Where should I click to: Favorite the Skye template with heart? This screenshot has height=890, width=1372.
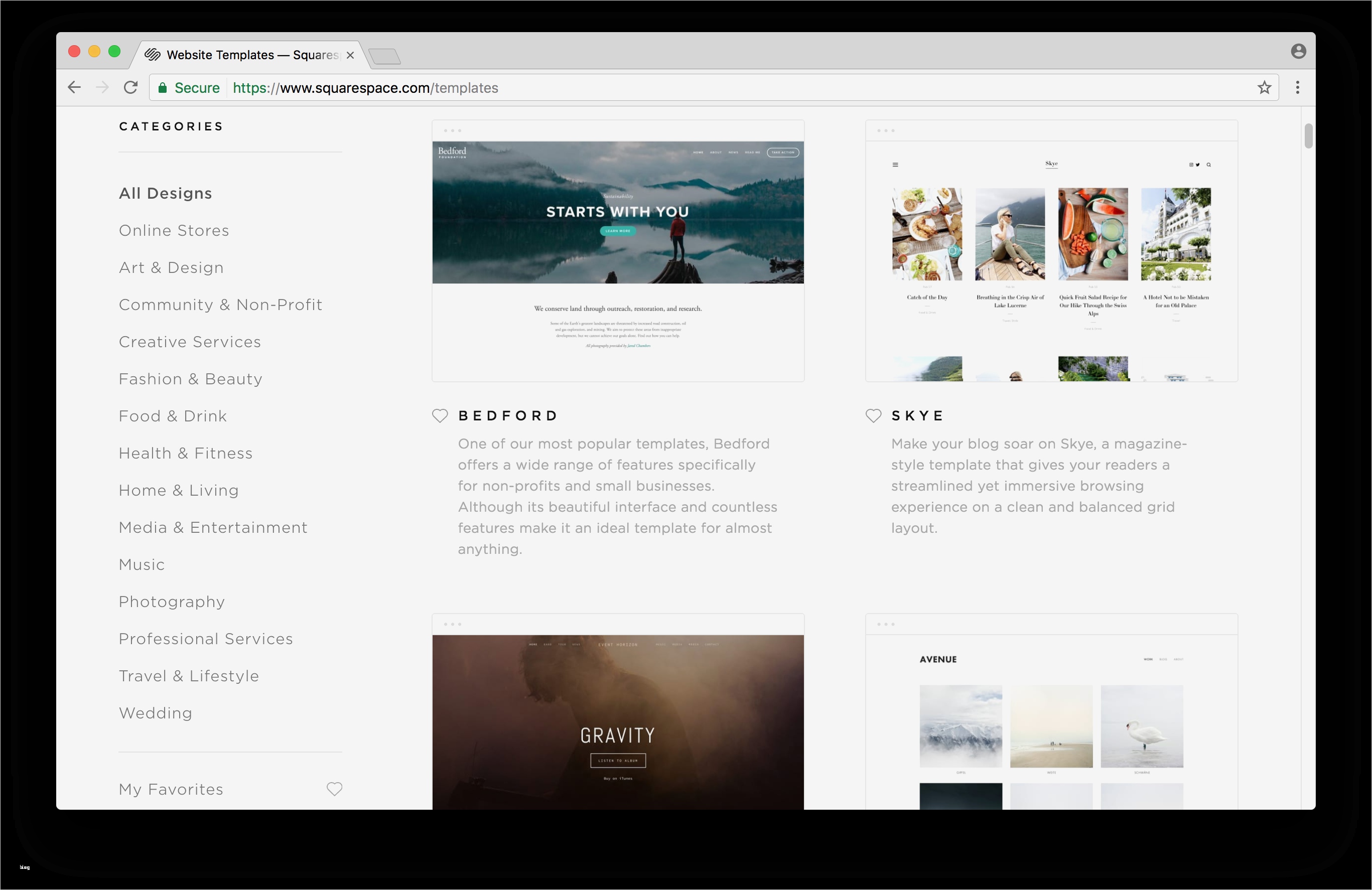point(873,415)
